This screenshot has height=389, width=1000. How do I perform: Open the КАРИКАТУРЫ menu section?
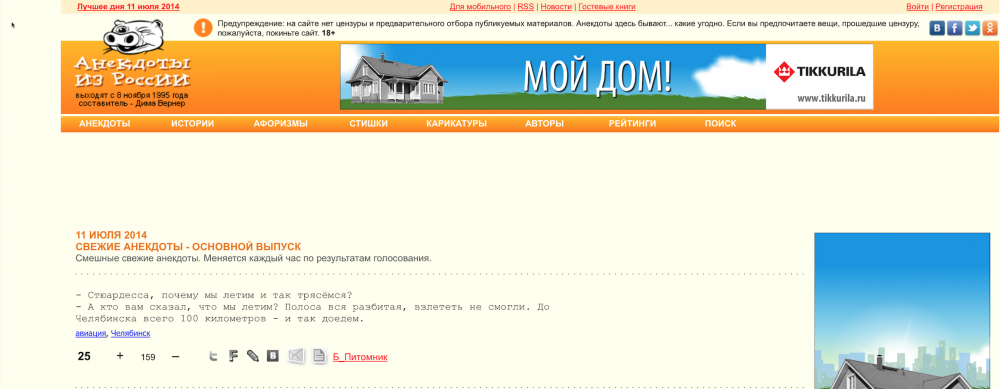click(457, 124)
